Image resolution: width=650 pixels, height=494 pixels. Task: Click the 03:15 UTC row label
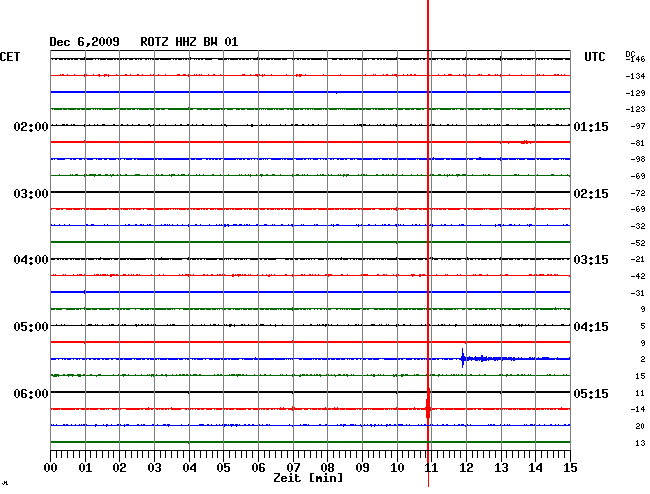click(x=591, y=260)
